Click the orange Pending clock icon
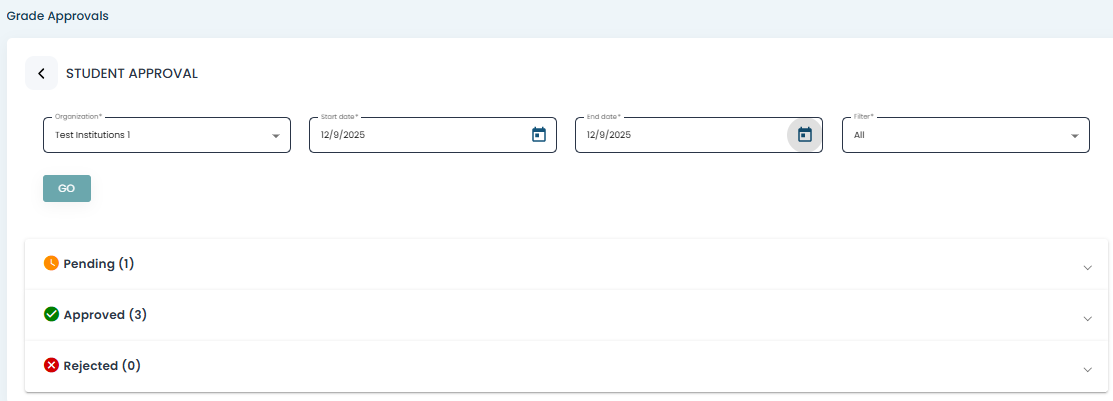 52,263
